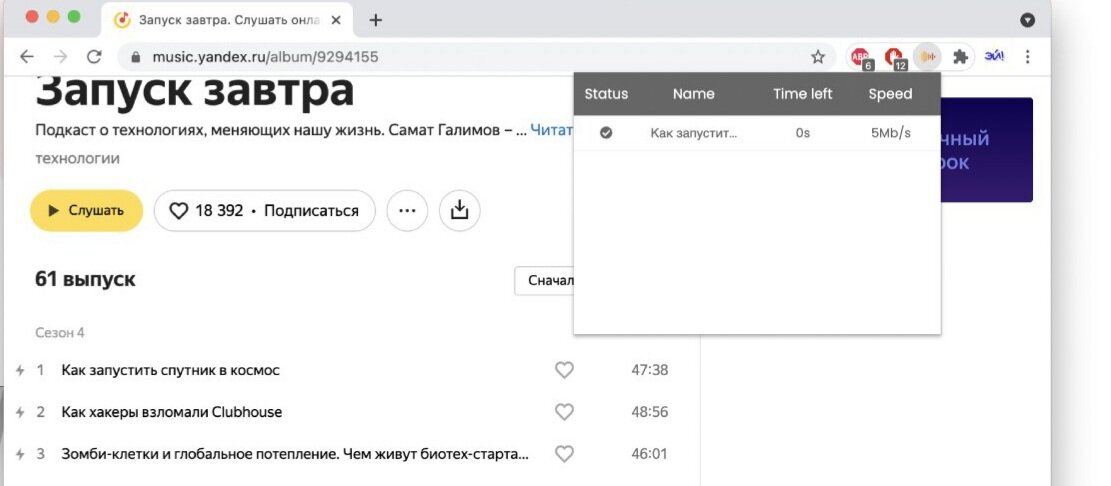Open the red extension with badge 12
Viewport: 1111px width, 486px height.
pos(894,57)
